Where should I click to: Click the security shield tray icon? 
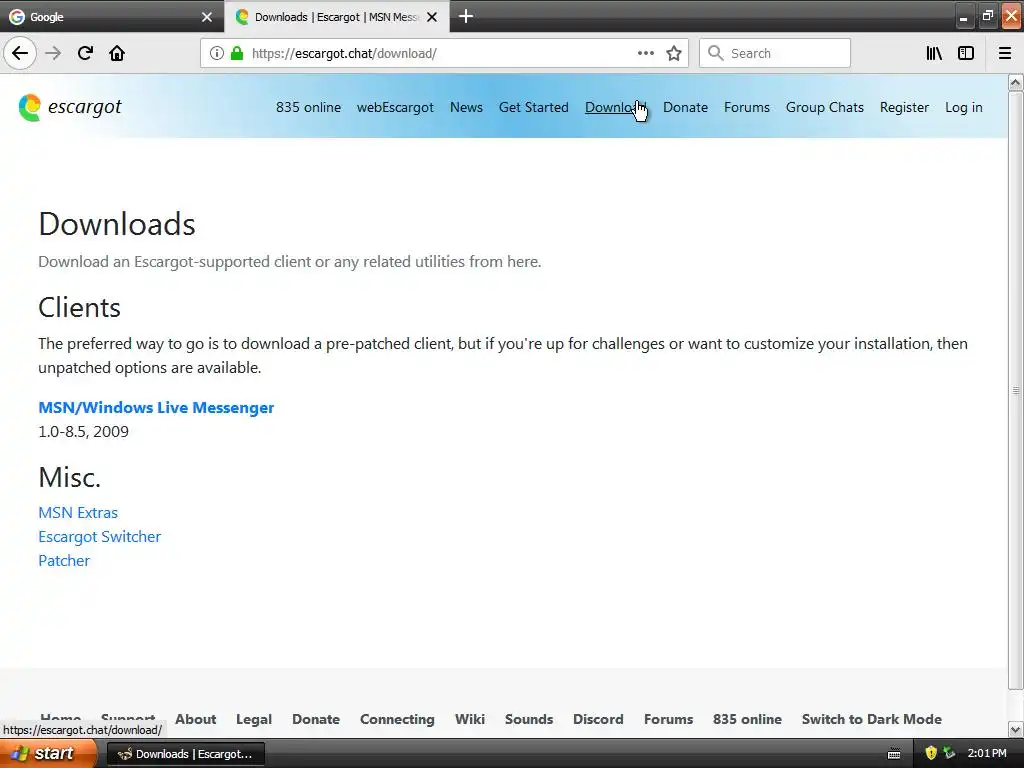pos(931,753)
